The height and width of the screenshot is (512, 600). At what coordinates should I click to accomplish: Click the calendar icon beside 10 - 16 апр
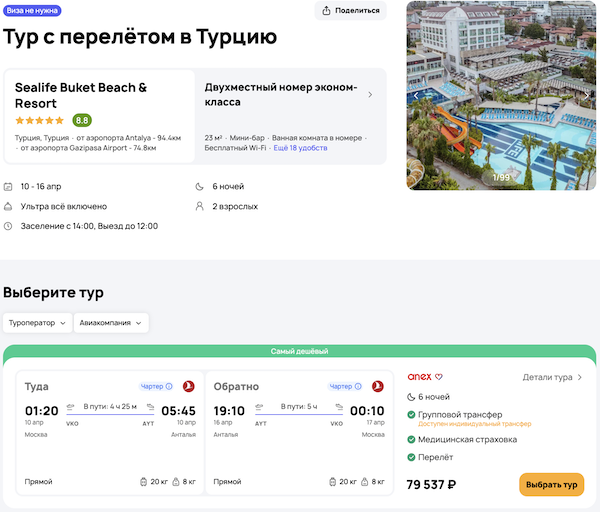[9, 187]
